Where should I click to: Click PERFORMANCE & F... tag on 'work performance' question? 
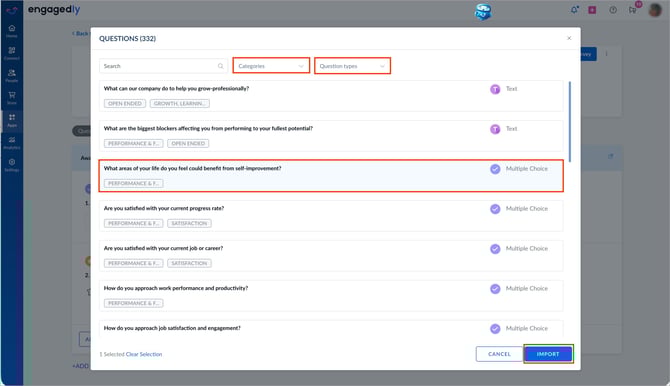pyautogui.click(x=133, y=303)
